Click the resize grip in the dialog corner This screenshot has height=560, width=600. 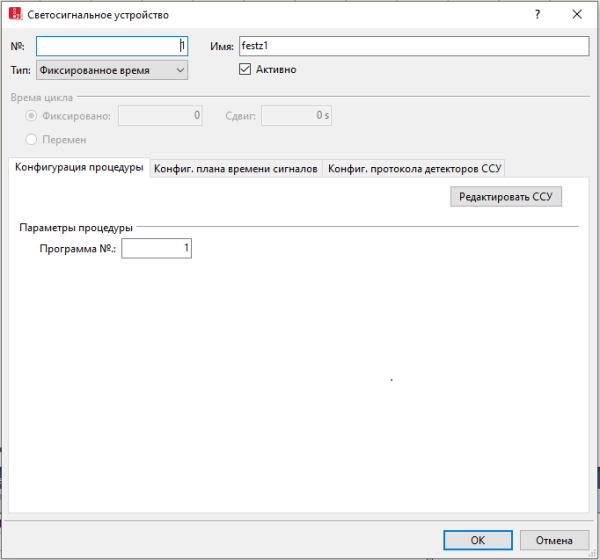[x=592, y=552]
